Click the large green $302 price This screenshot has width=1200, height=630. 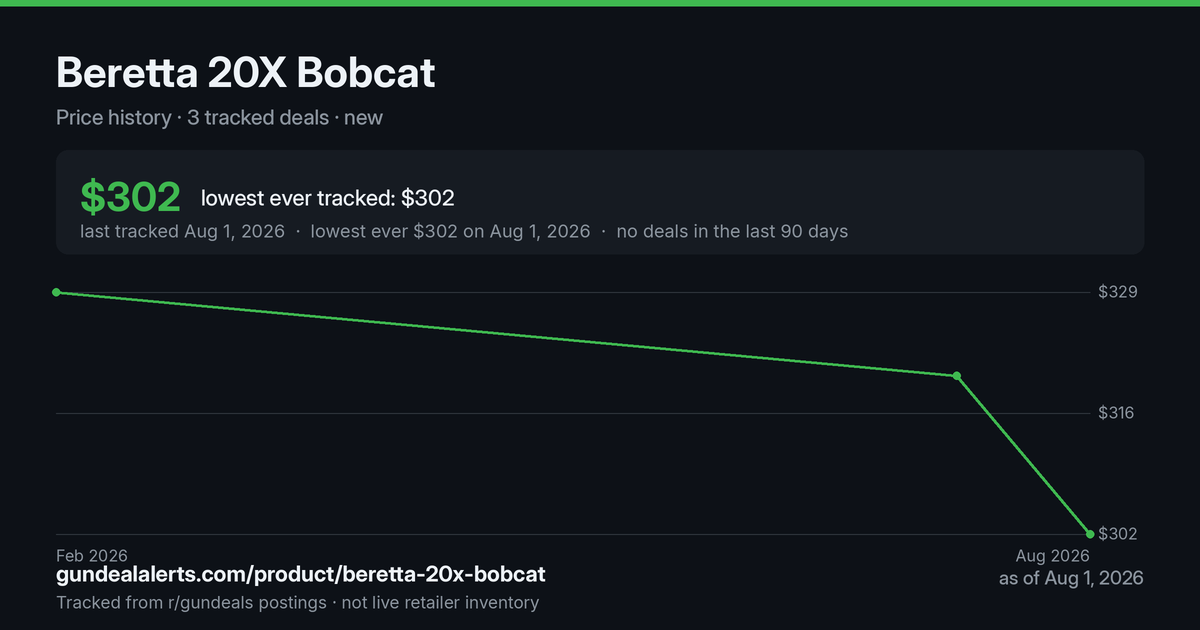point(130,197)
